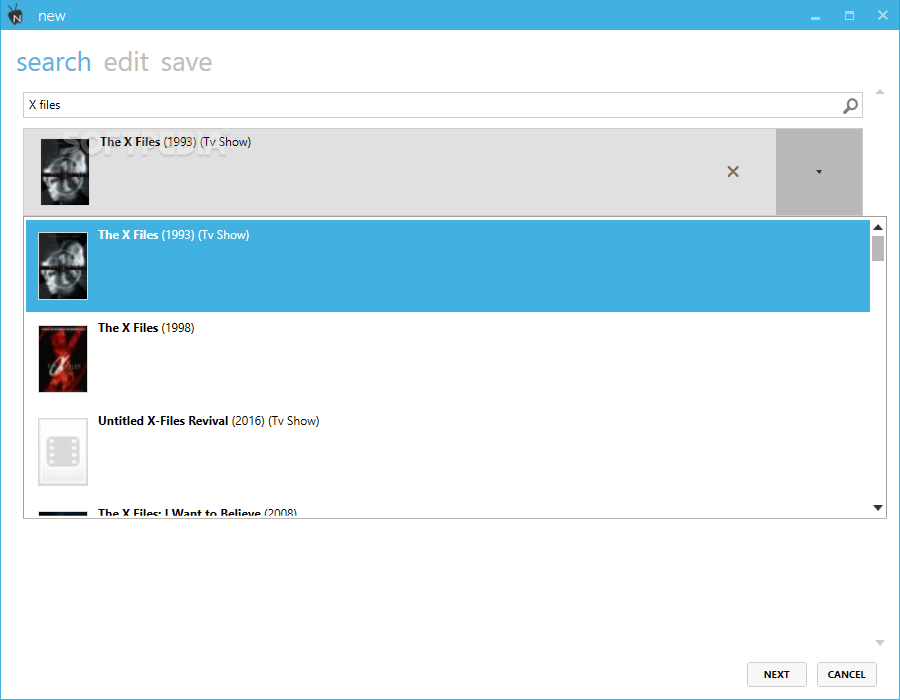
Task: Close the new window
Action: 883,15
